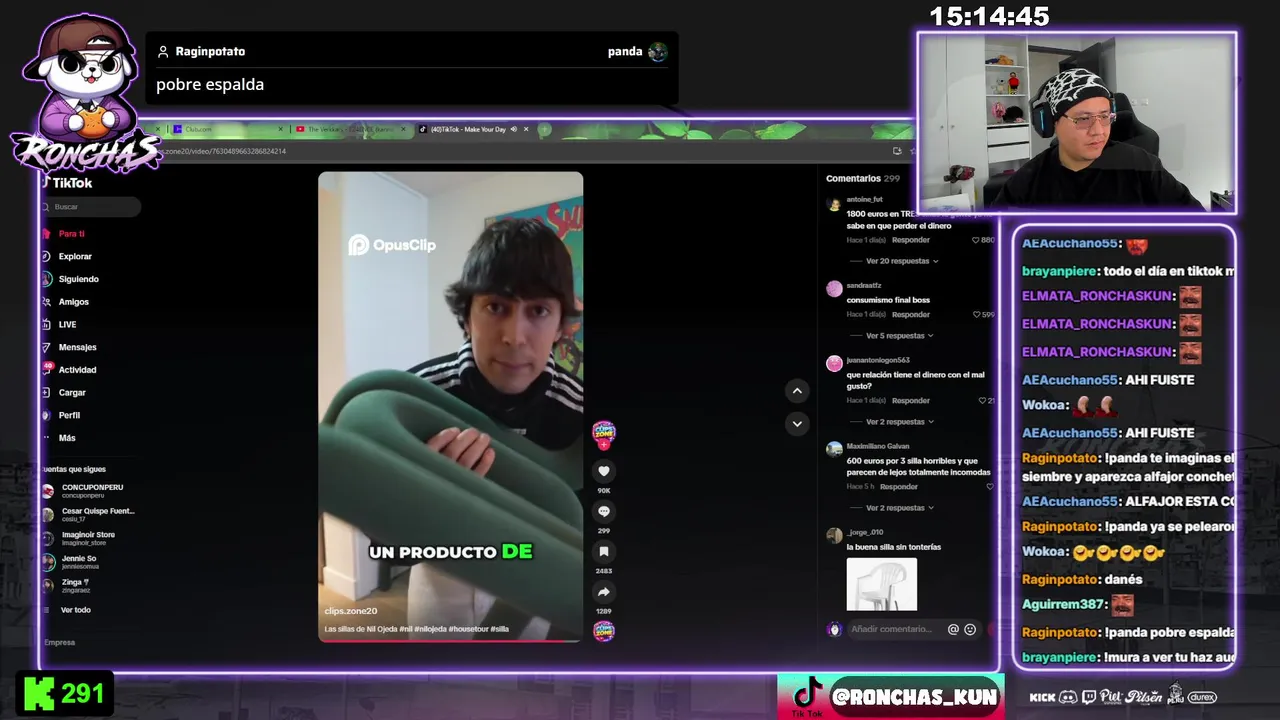This screenshot has width=1280, height=720.
Task: Click the video progress bar
Action: (450, 640)
